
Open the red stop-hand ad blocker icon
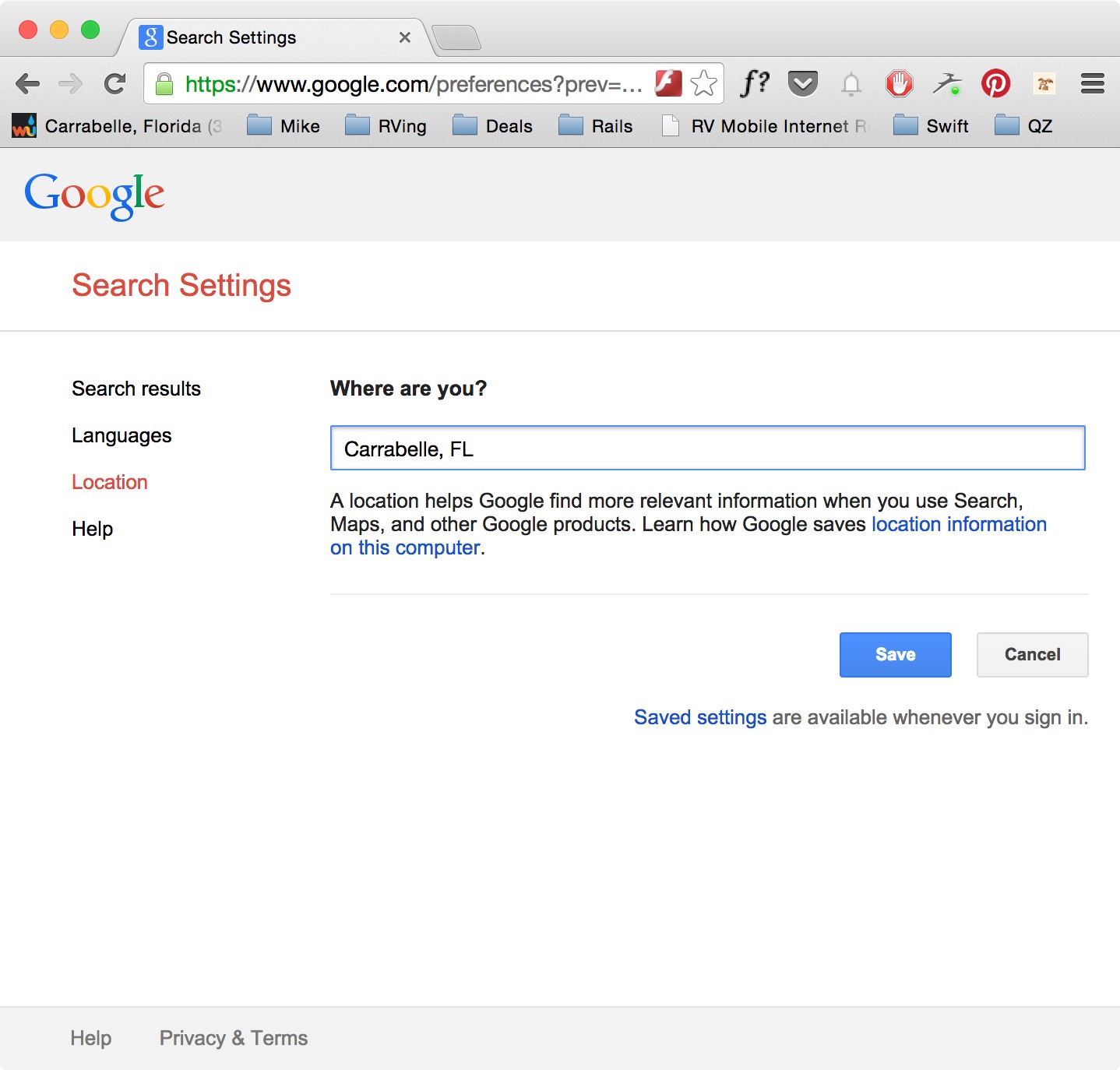coord(900,83)
